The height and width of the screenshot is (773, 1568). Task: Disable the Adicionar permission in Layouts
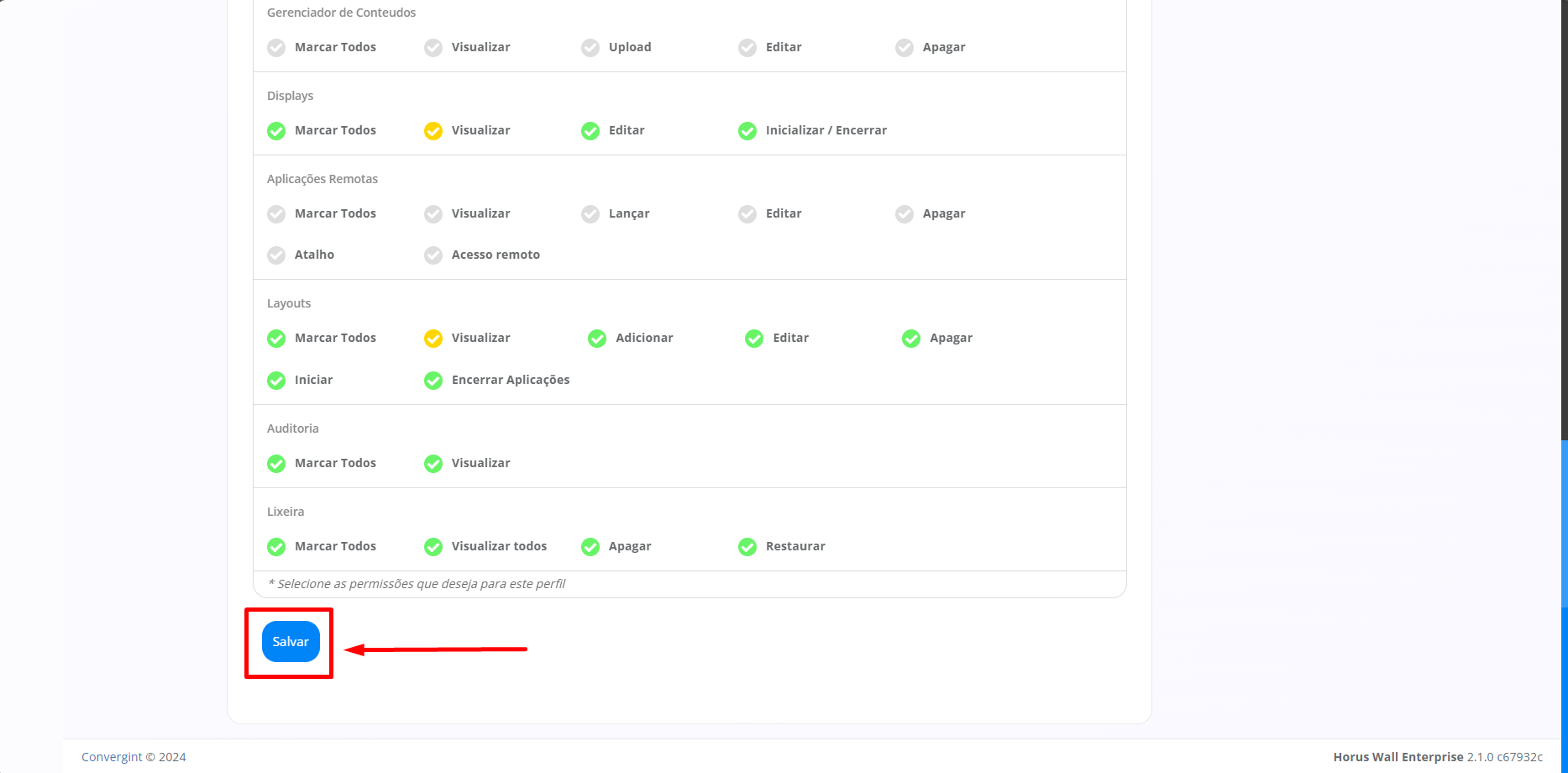(597, 338)
